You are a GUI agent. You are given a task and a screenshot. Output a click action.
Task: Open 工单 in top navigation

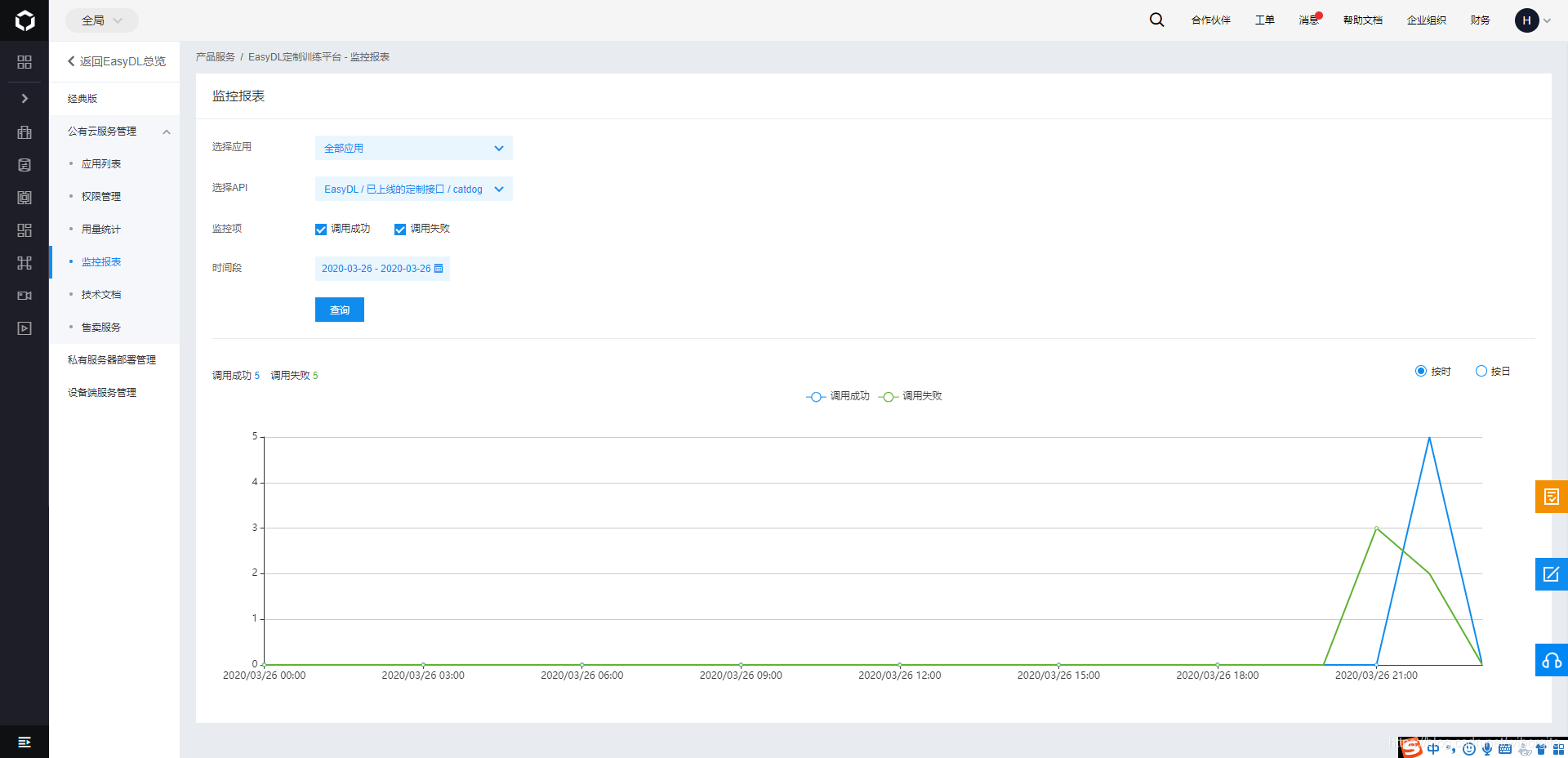[1265, 20]
